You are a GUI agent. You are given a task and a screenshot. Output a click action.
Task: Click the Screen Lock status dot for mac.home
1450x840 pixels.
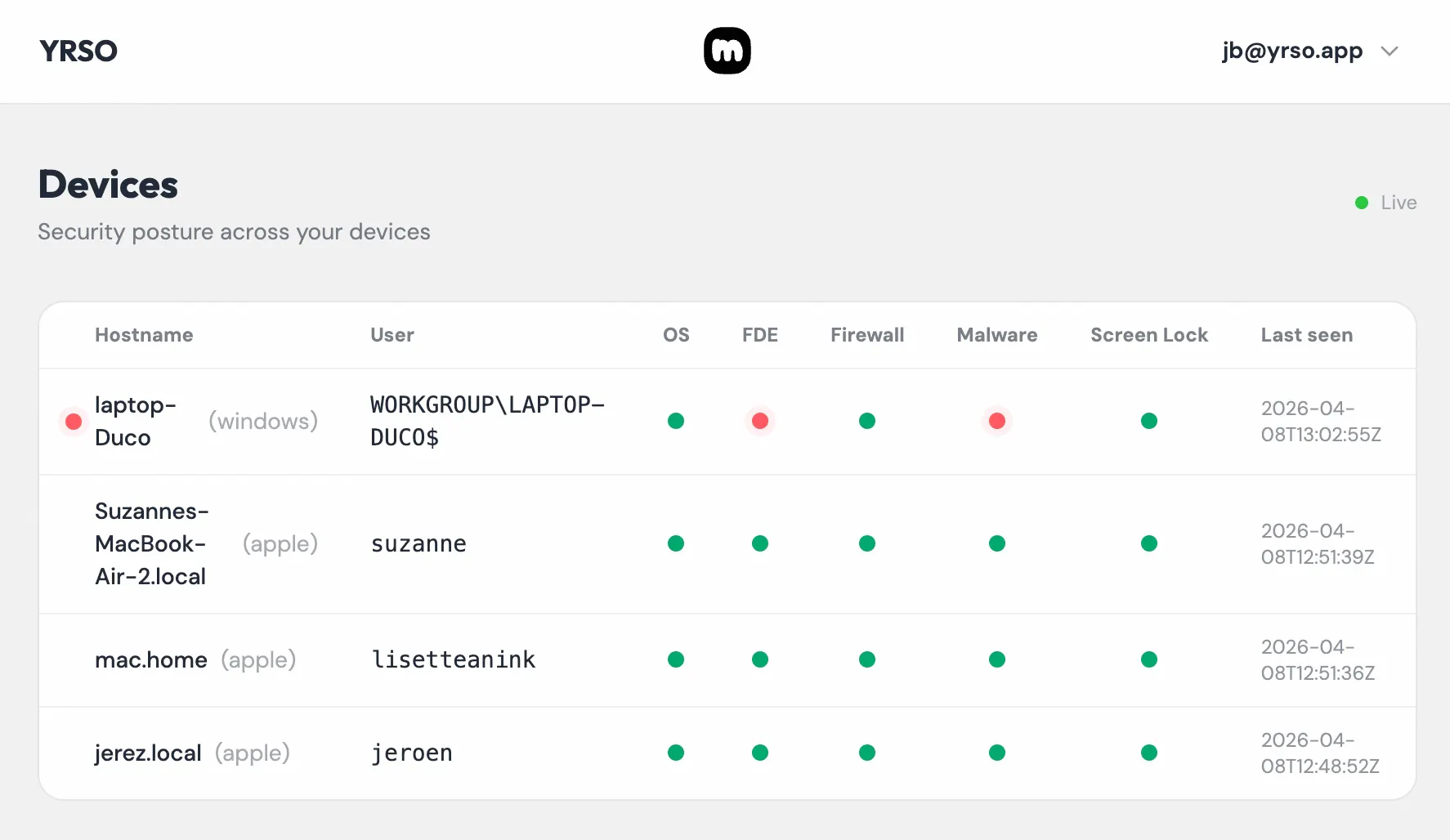point(1149,659)
